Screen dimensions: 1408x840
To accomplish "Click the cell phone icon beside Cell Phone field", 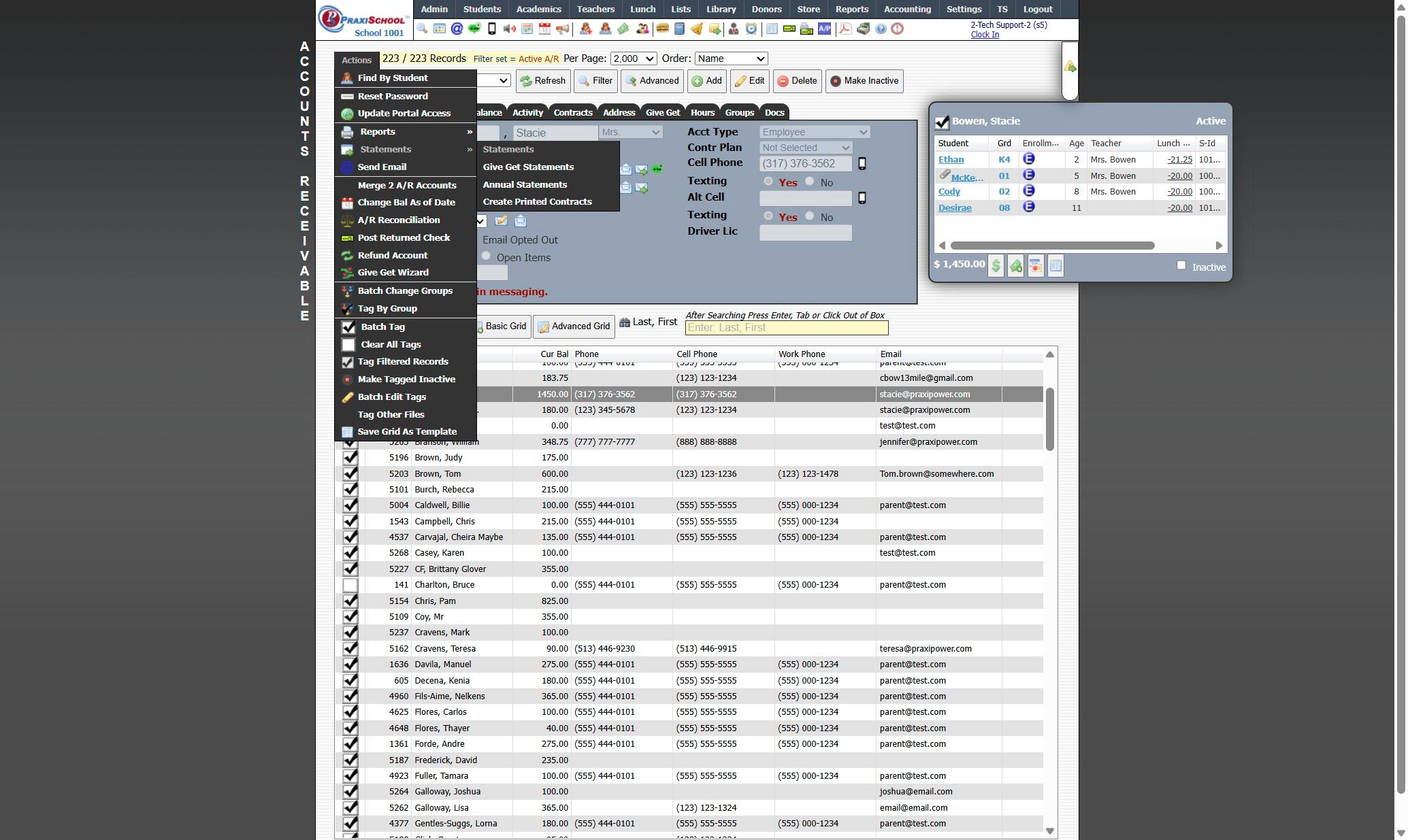I will tap(862, 164).
